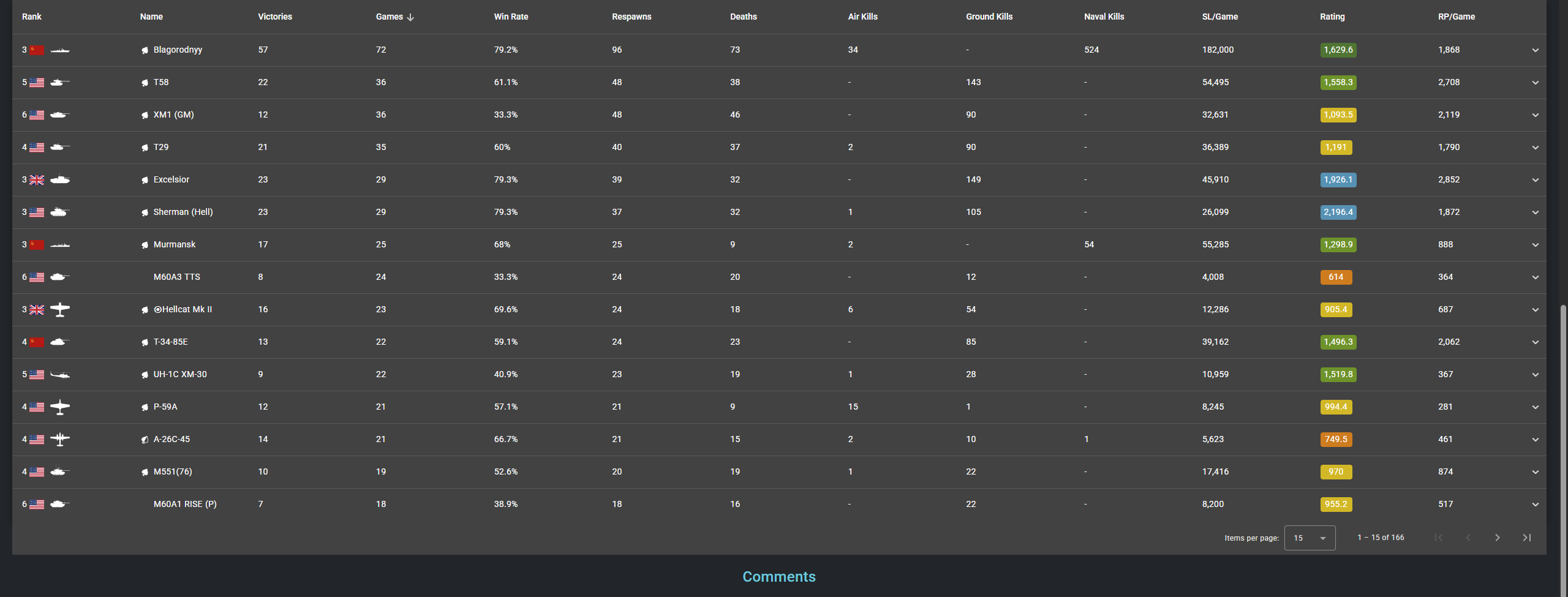1568x597 pixels.
Task: Go to the next page of results
Action: click(1497, 538)
